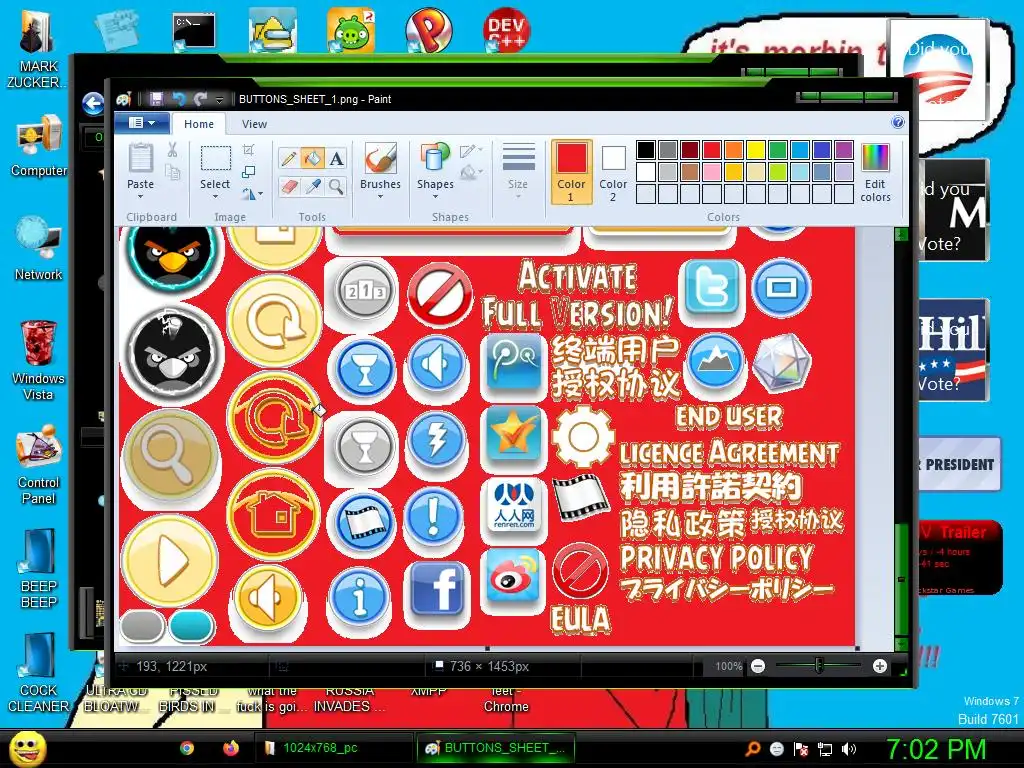The width and height of the screenshot is (1024, 768).
Task: Adjust the zoom slider handle
Action: click(819, 665)
